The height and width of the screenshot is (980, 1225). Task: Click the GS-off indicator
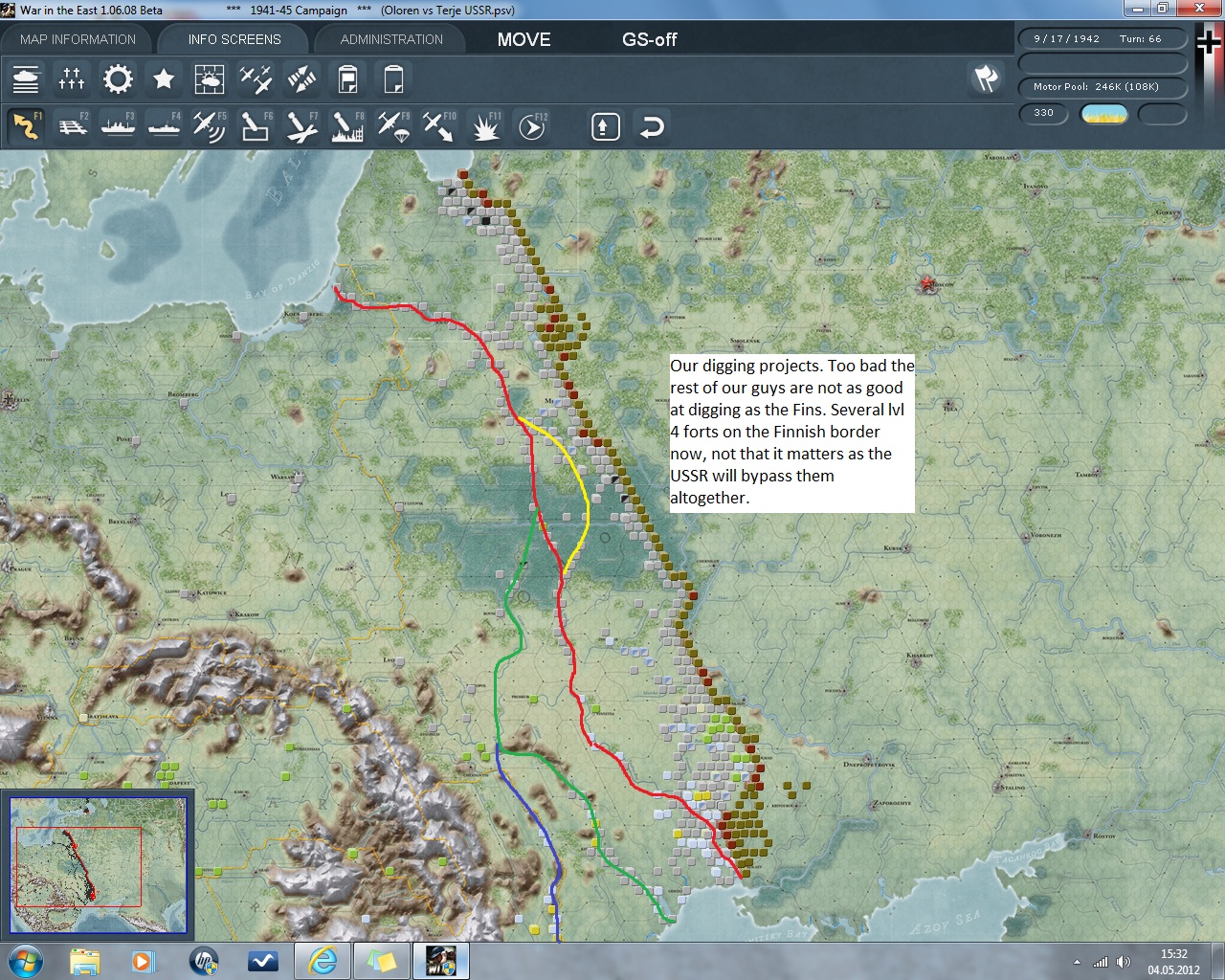coord(650,39)
